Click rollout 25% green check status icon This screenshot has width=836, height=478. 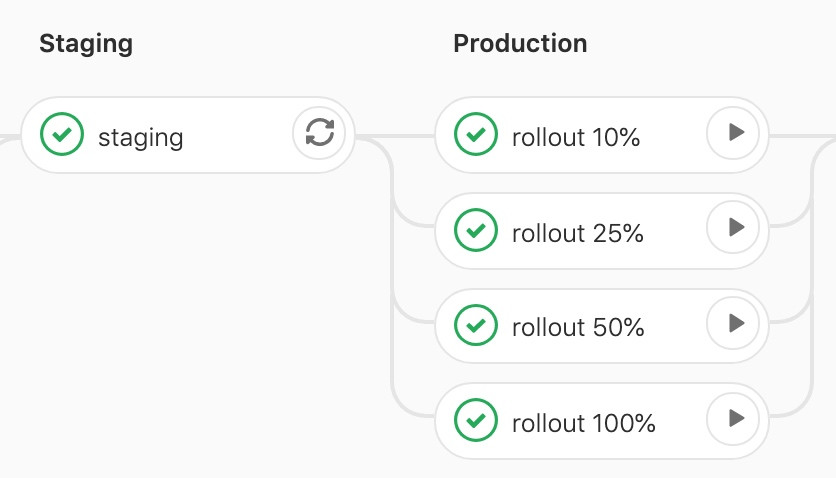click(476, 231)
